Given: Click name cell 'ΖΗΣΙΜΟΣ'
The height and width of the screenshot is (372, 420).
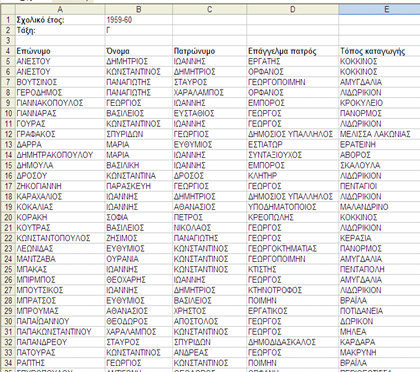Looking at the screenshot, I should coord(139,238).
